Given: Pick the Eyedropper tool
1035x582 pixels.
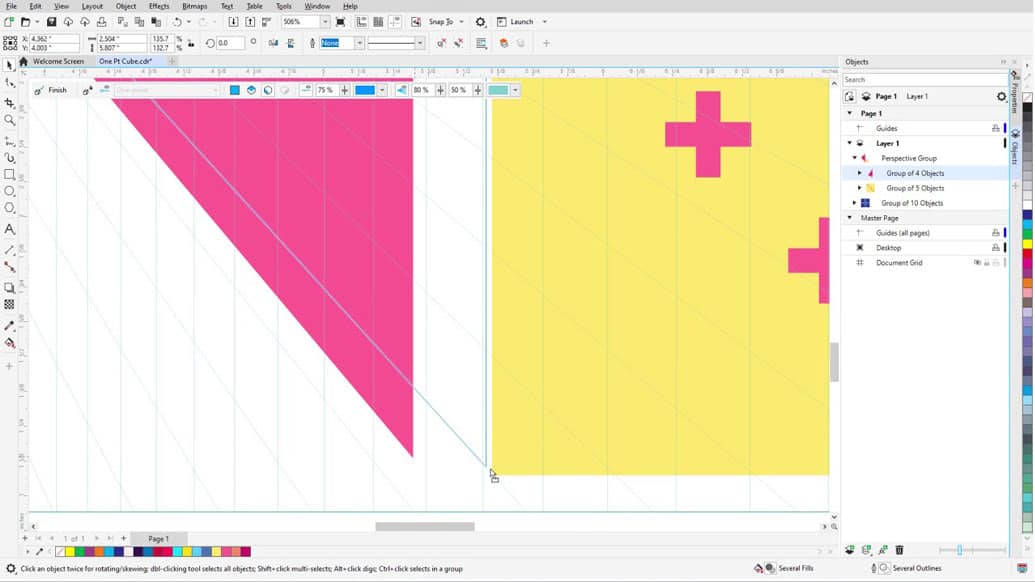Looking at the screenshot, I should tap(10, 326).
